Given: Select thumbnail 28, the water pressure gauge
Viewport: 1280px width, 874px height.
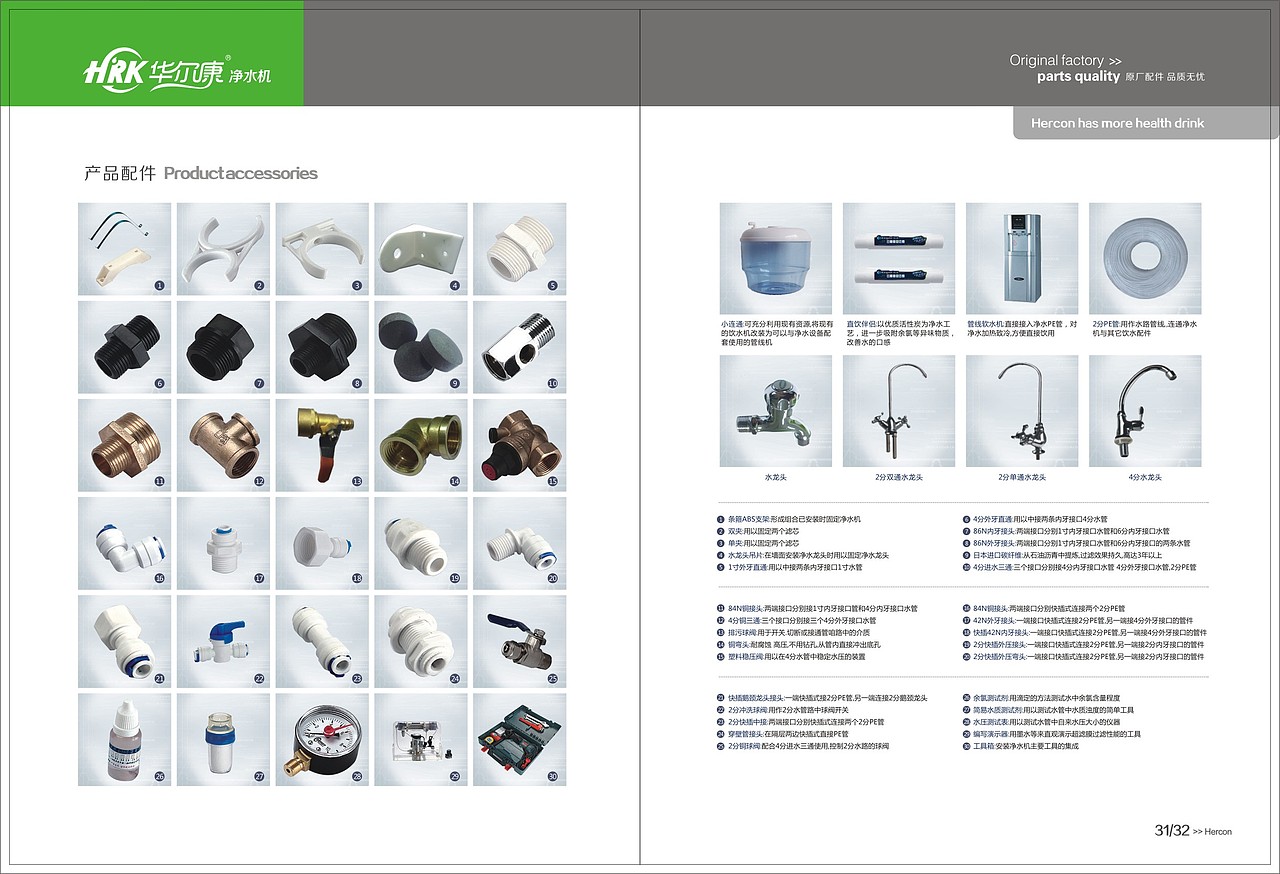Looking at the screenshot, I should tap(322, 739).
